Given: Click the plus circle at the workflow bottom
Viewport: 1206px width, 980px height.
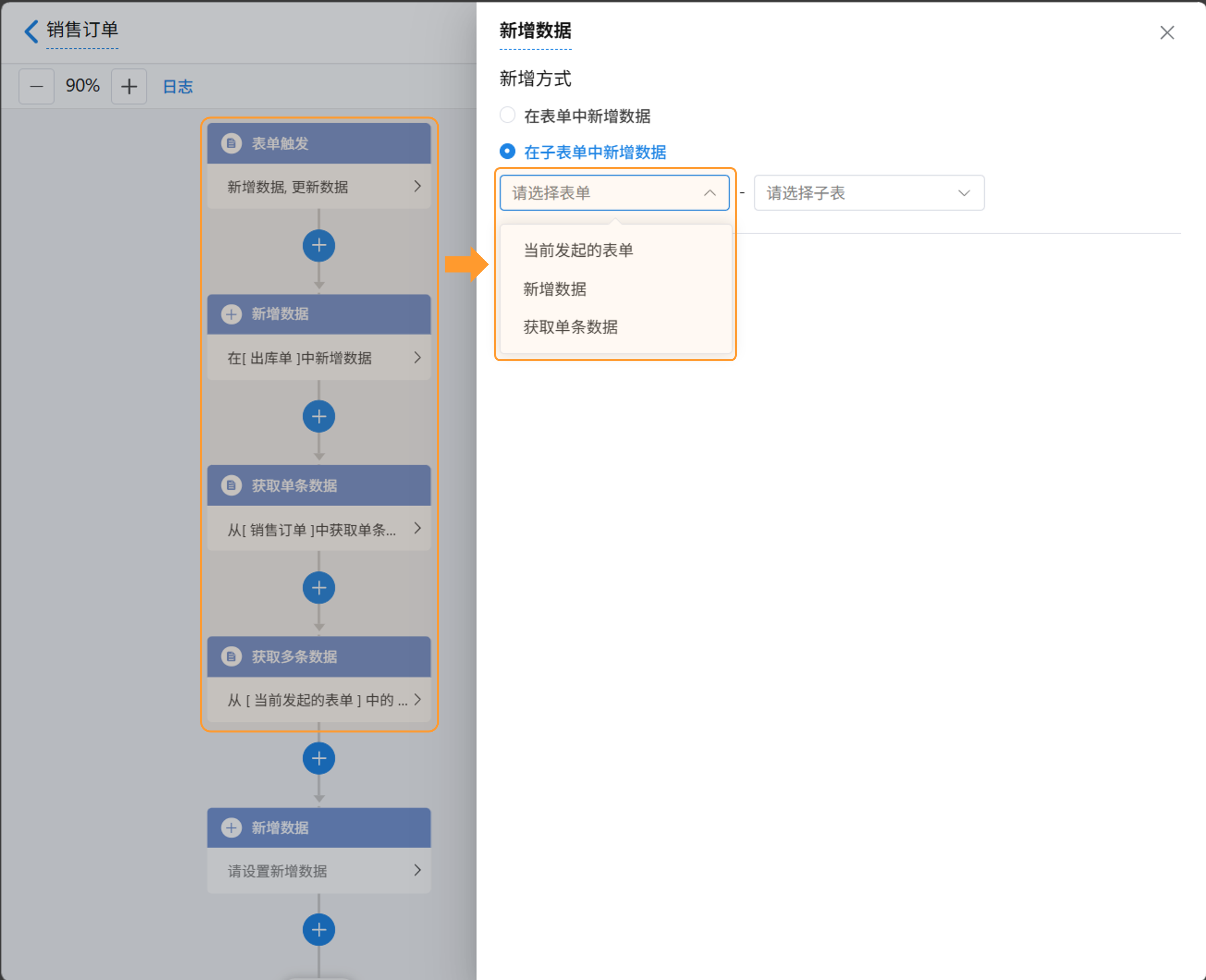Looking at the screenshot, I should tap(319, 929).
